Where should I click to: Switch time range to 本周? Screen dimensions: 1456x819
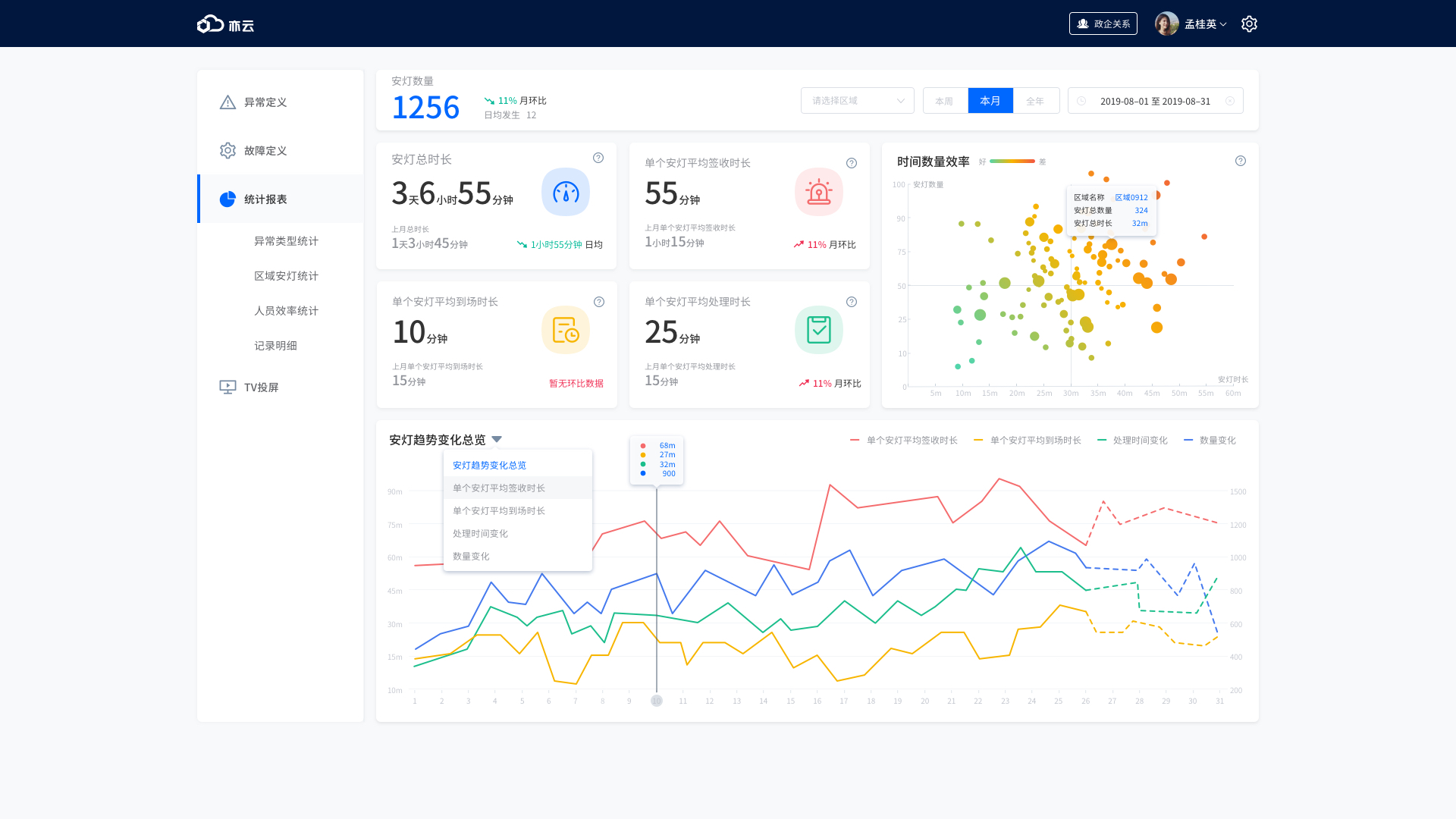[x=944, y=101]
